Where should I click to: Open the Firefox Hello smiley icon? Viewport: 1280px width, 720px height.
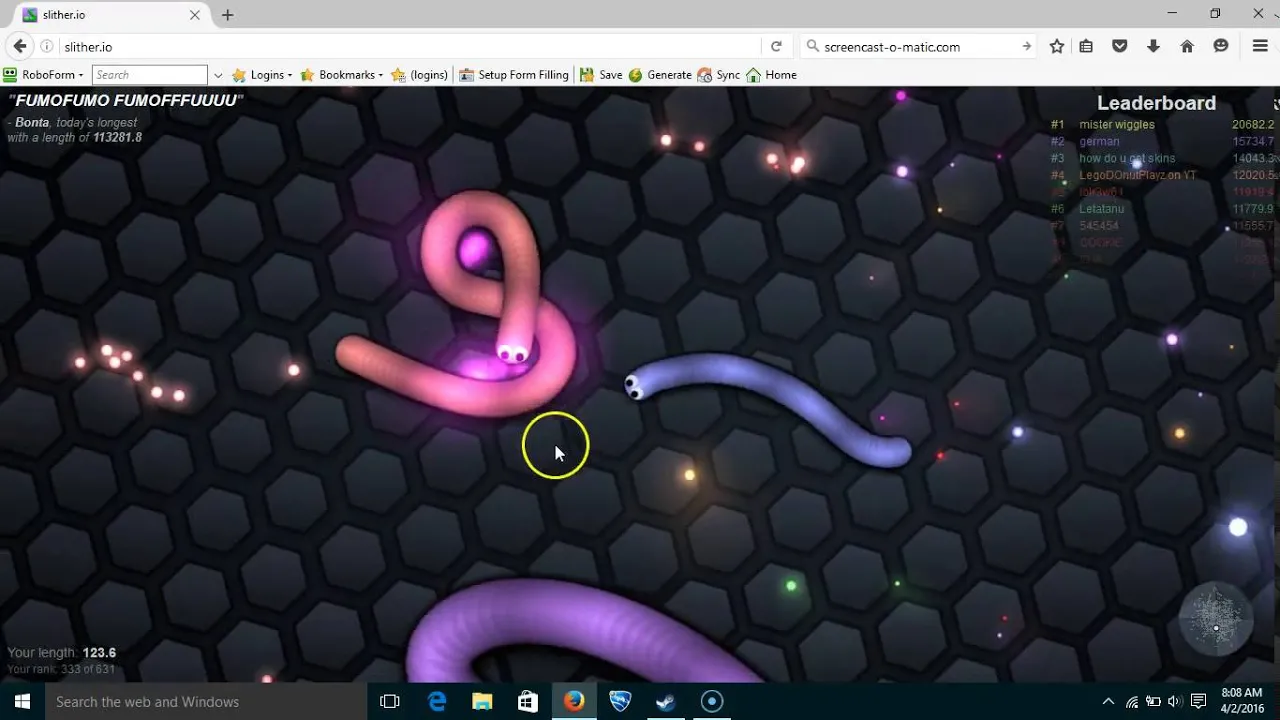click(x=1221, y=46)
